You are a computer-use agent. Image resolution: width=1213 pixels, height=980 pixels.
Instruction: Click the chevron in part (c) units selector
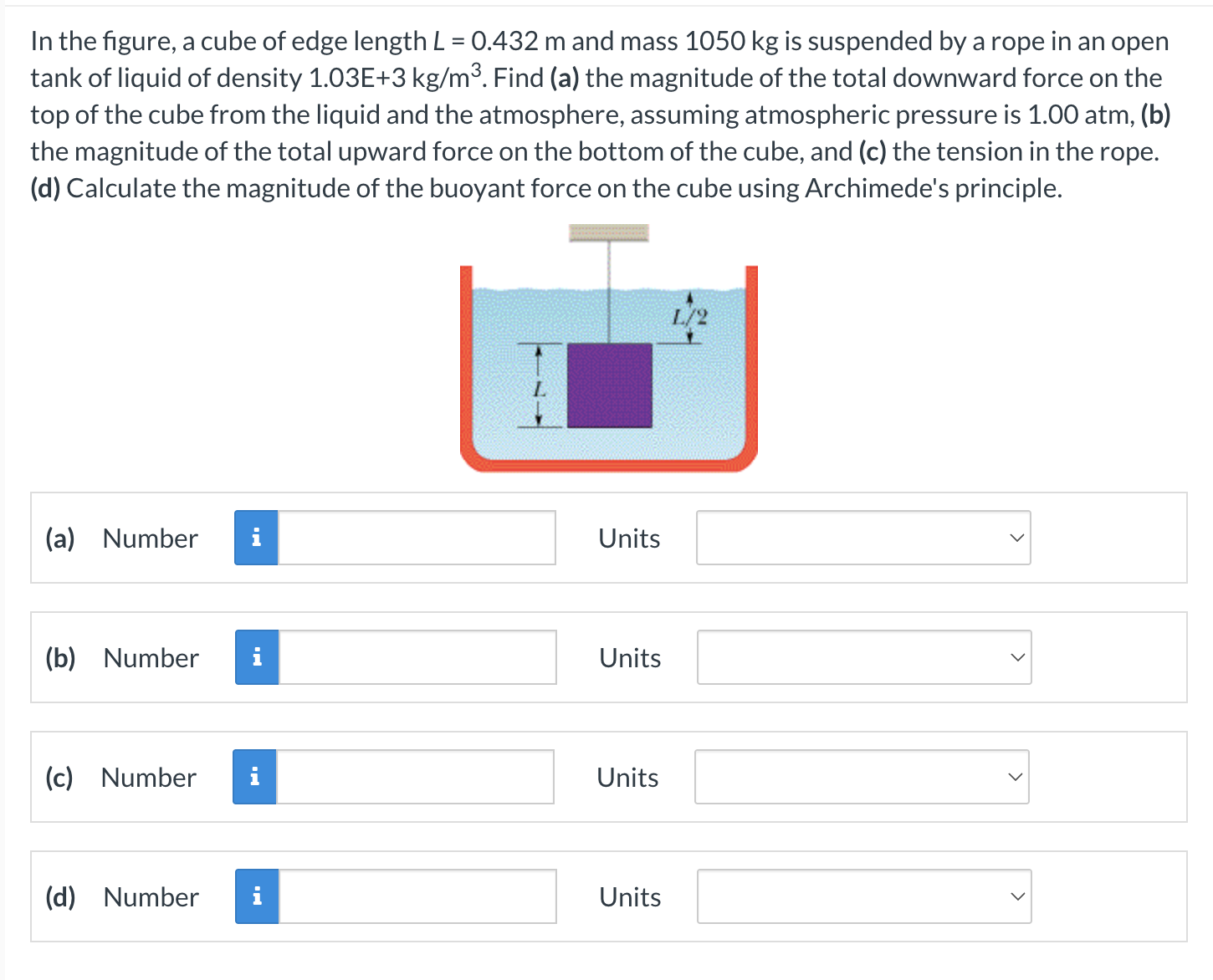pos(1014,777)
